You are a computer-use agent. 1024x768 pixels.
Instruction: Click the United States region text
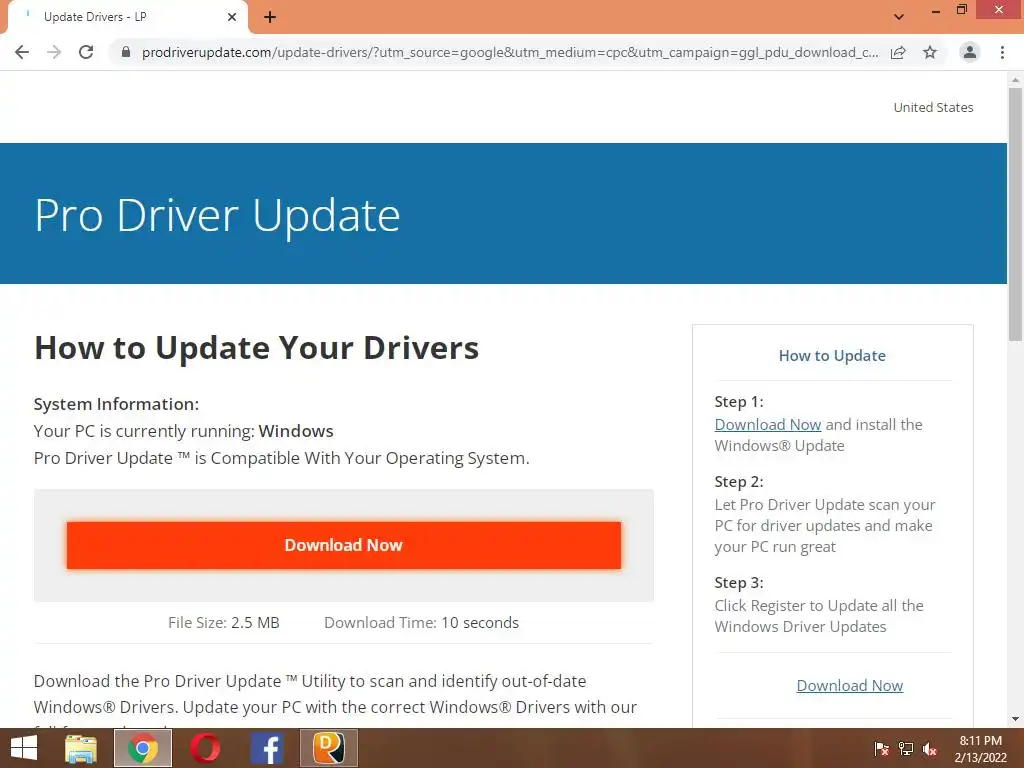pyautogui.click(x=933, y=108)
